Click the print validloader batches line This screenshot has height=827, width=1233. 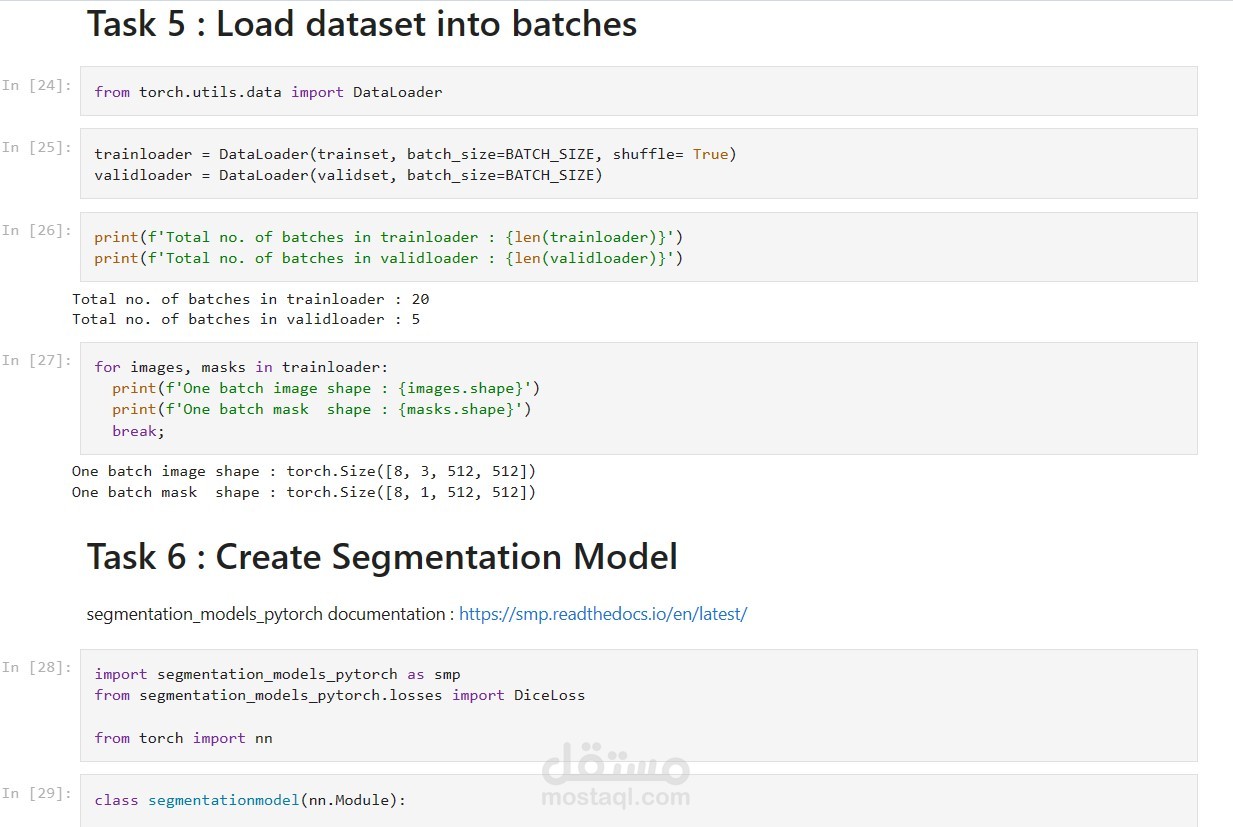pyautogui.click(x=388, y=258)
